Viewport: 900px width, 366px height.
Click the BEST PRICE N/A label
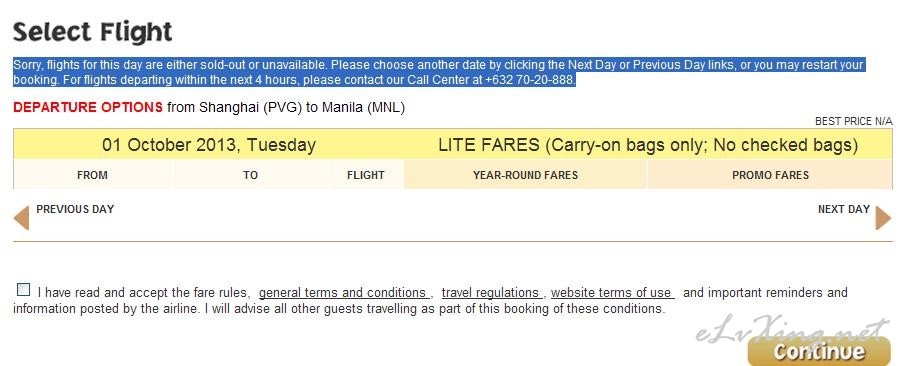point(854,122)
